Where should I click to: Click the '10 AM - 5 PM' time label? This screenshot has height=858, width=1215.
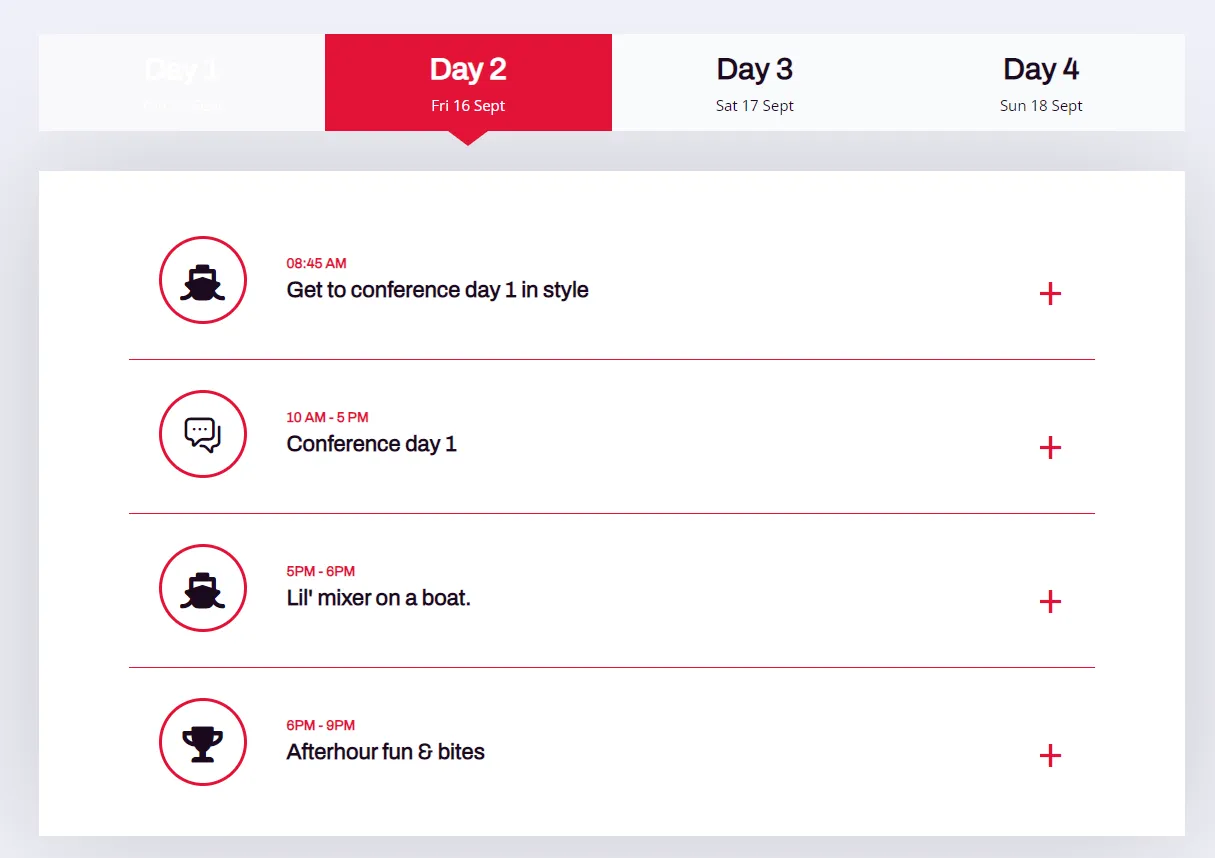click(327, 417)
